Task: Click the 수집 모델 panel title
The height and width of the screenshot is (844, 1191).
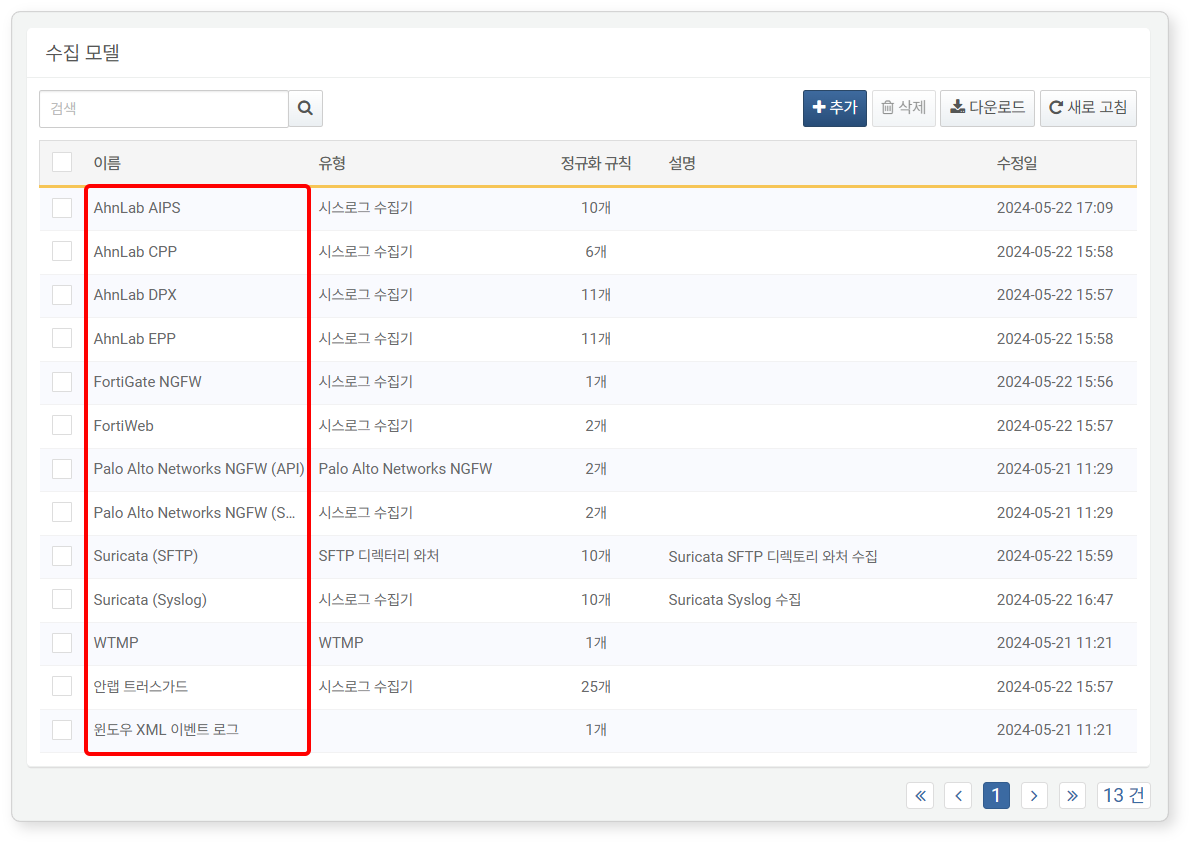Action: [83, 52]
